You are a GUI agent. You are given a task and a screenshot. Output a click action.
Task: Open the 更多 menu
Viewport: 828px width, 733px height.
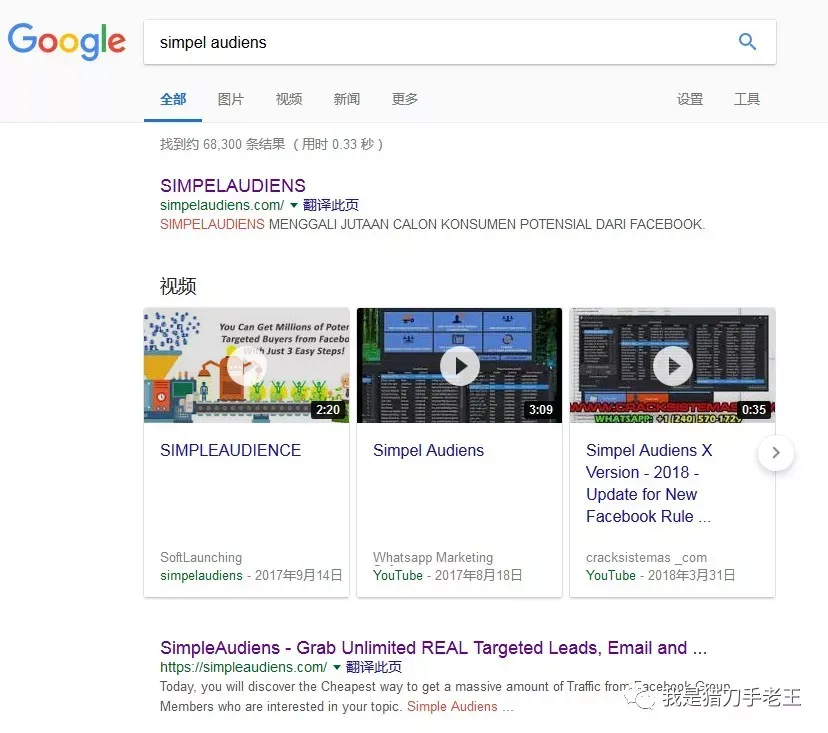tap(404, 99)
